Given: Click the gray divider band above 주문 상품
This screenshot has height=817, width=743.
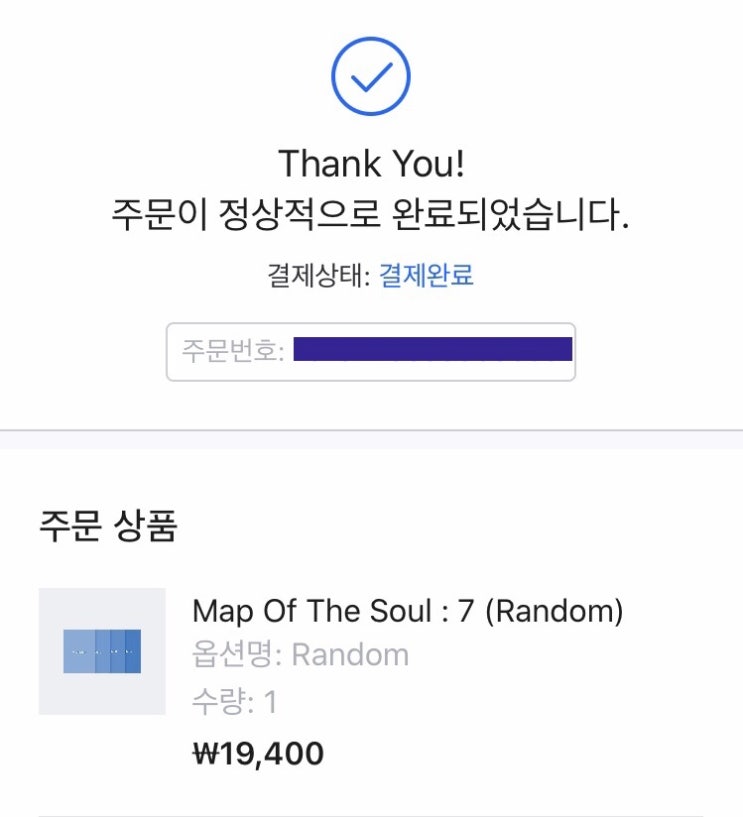Looking at the screenshot, I should pyautogui.click(x=371, y=439).
